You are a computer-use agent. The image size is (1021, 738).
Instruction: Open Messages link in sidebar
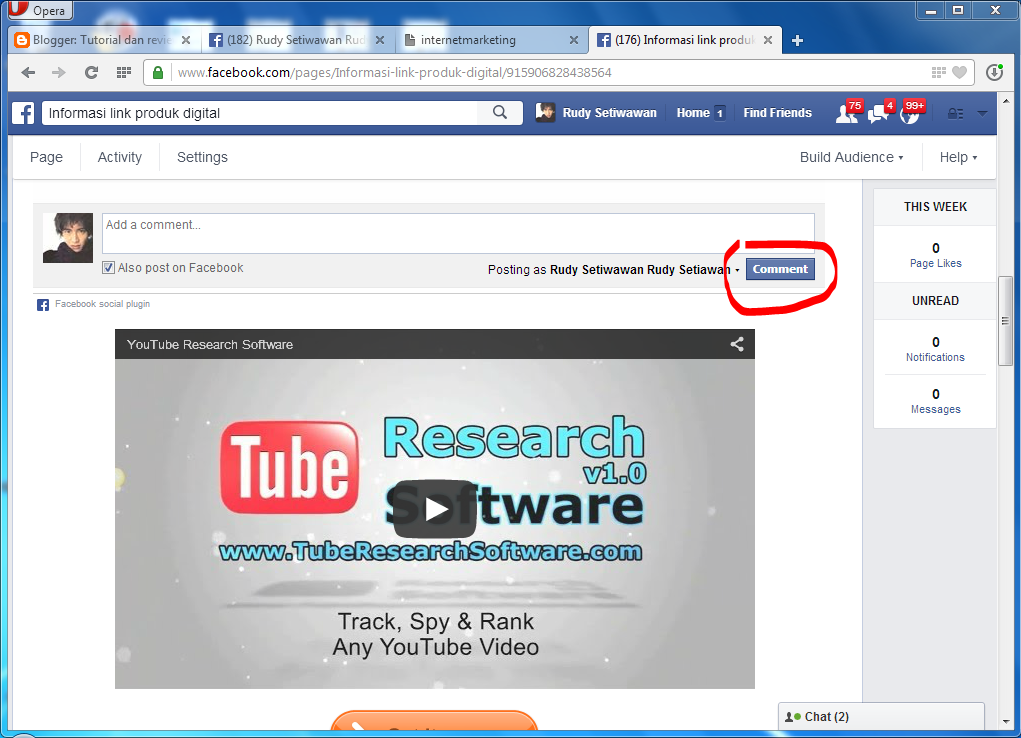pos(935,409)
